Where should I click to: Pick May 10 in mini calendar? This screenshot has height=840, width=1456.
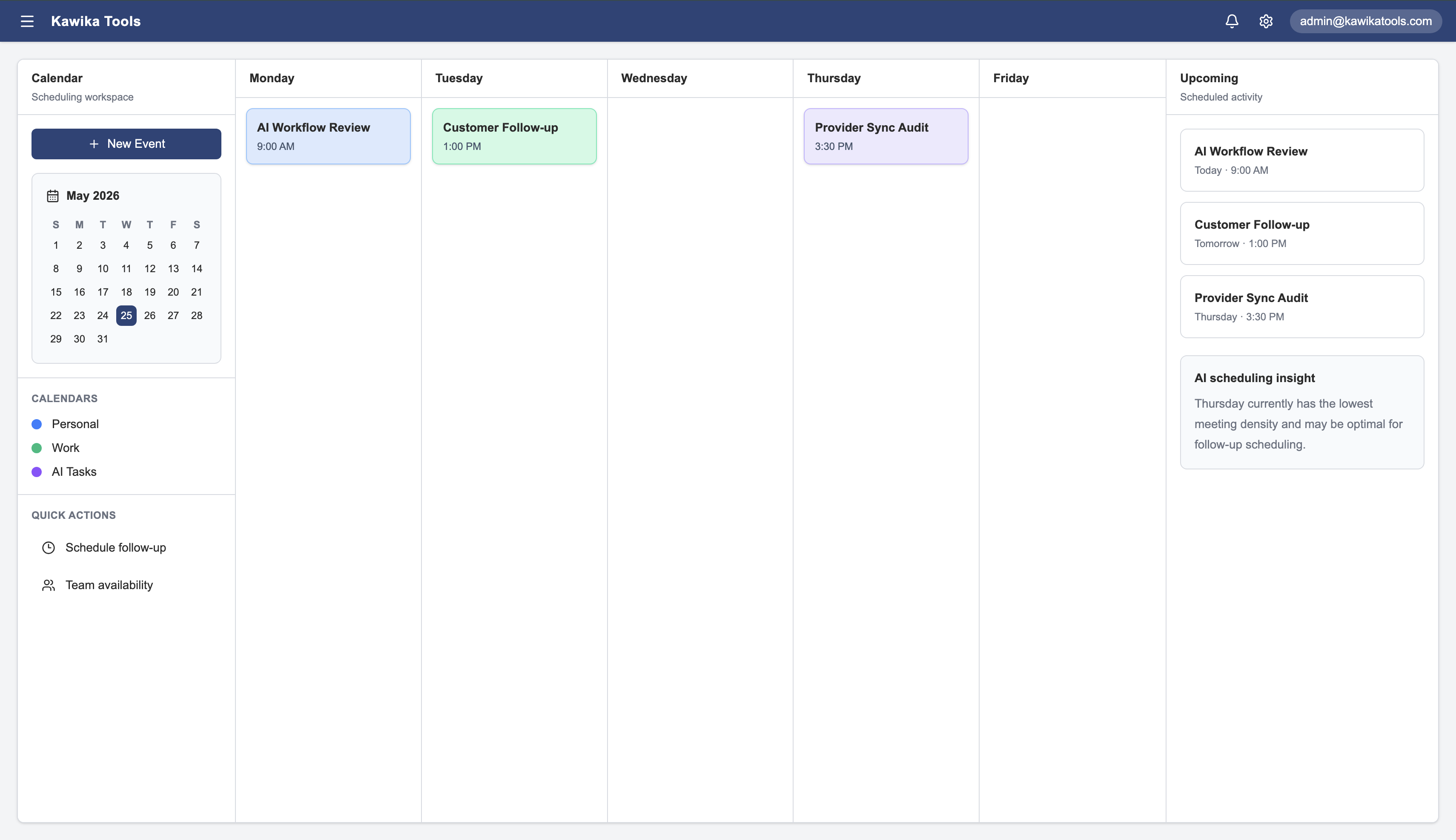pos(103,269)
